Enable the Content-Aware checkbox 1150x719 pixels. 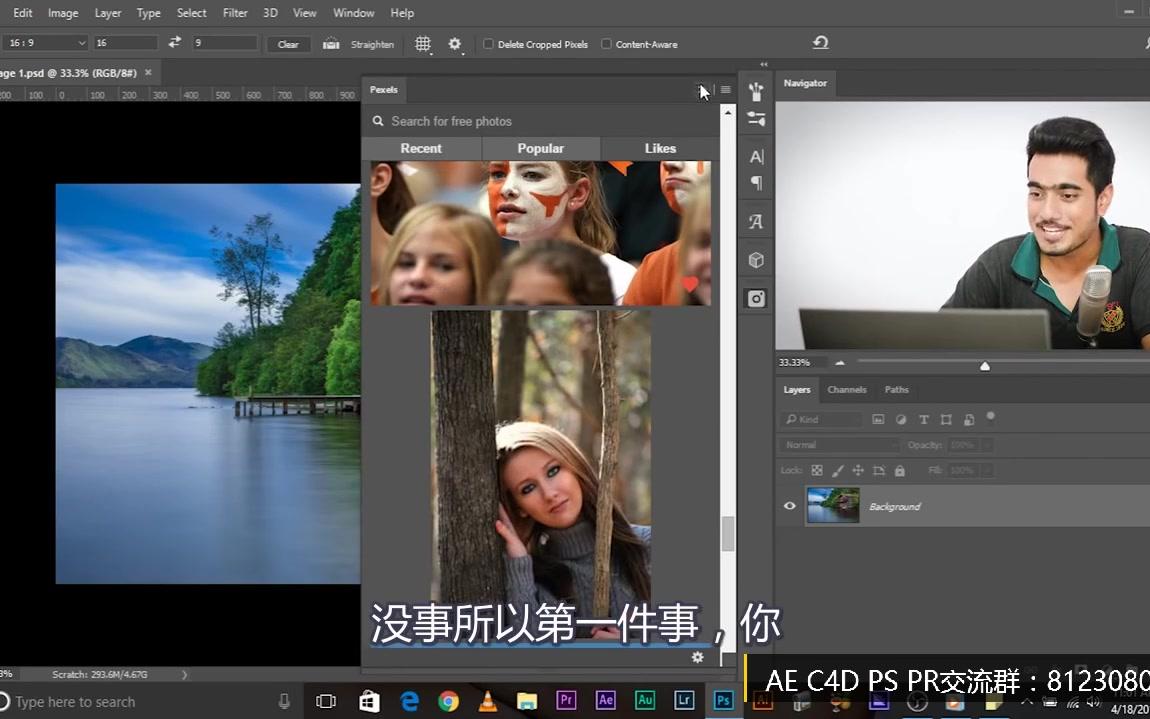(607, 43)
